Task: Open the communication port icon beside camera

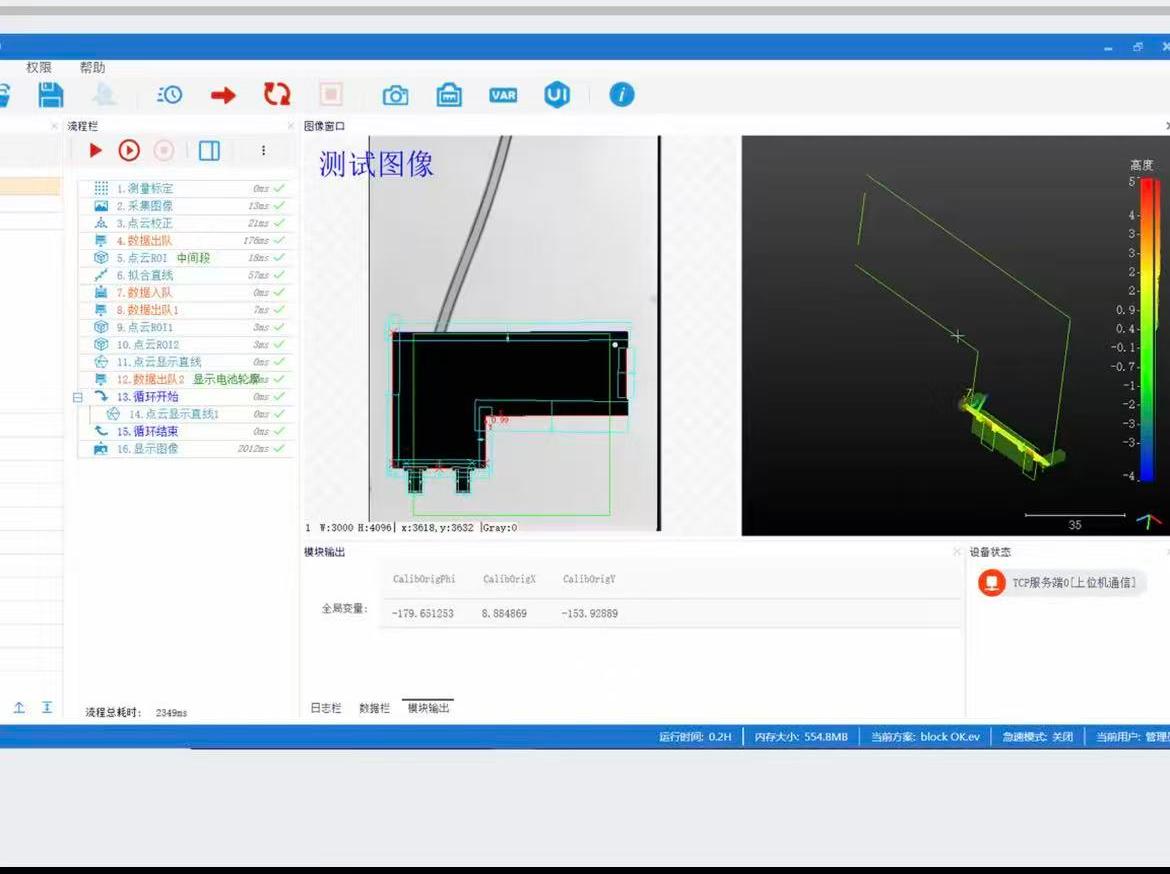Action: [x=449, y=95]
